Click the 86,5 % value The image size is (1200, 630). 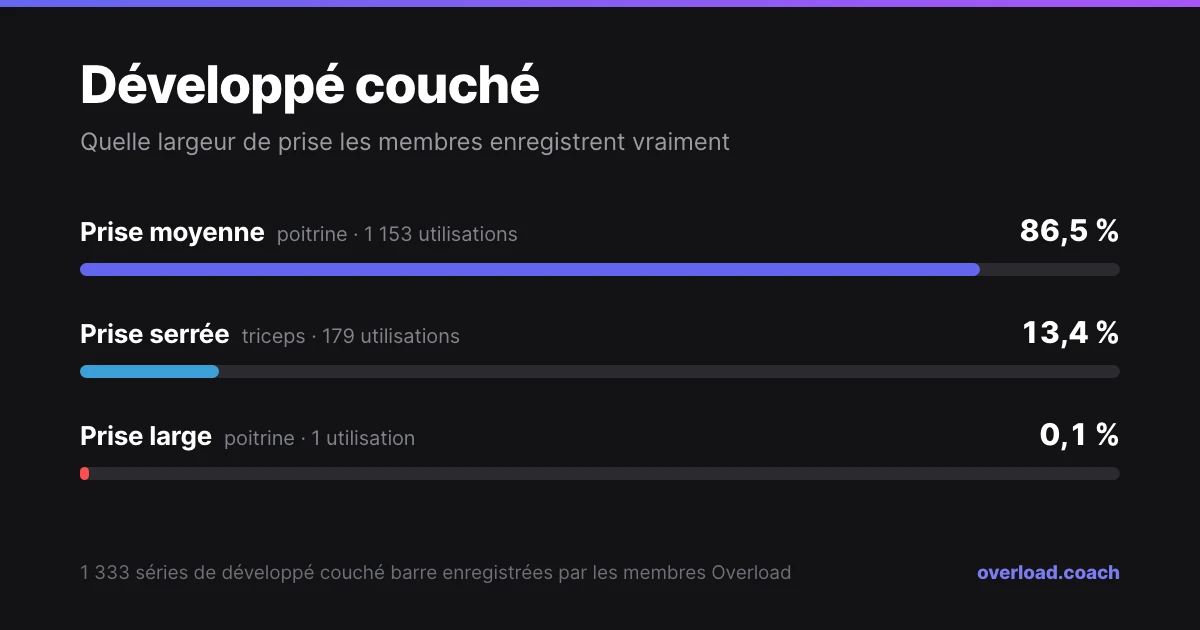(x=1069, y=231)
